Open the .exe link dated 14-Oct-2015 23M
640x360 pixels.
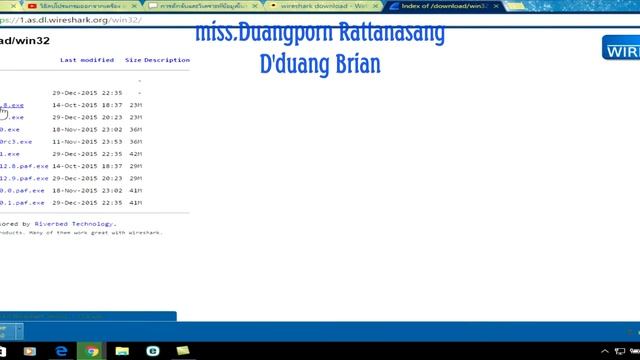pyautogui.click(x=12, y=105)
